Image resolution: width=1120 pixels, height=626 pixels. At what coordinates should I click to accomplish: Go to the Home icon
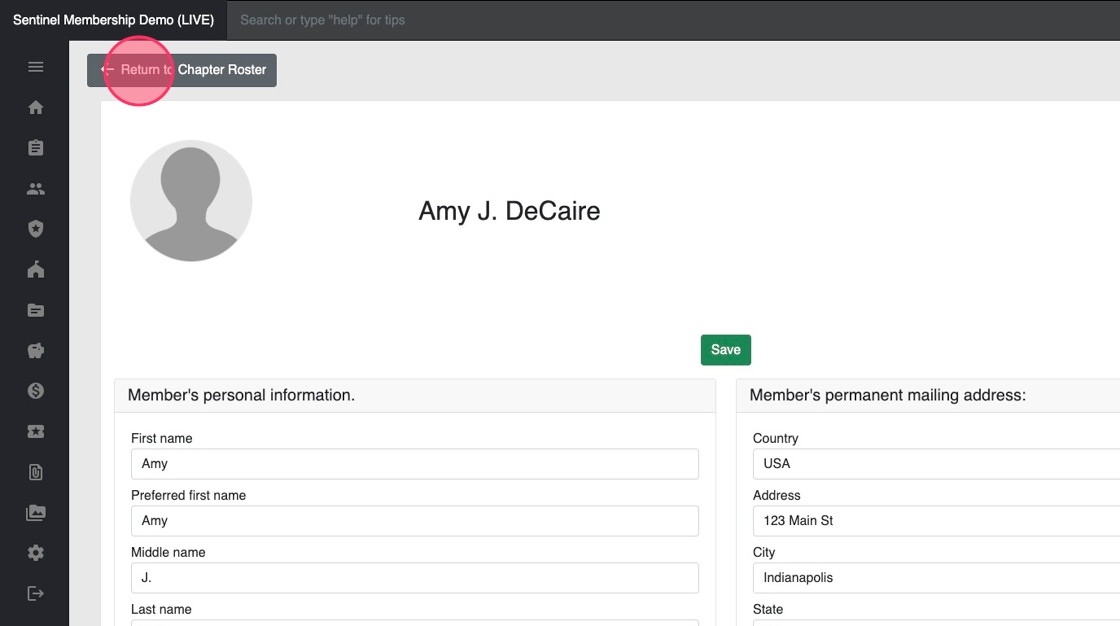click(36, 108)
